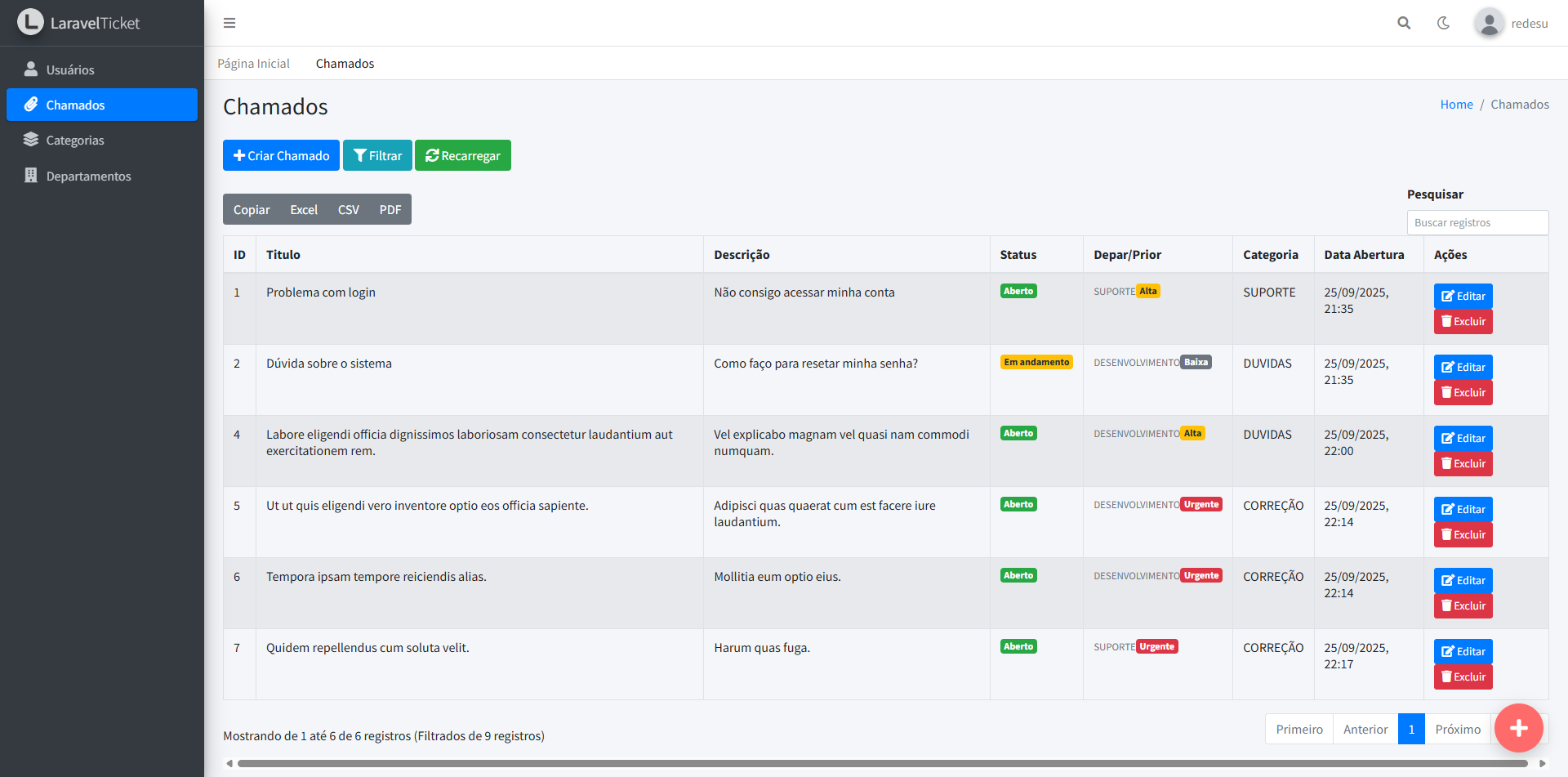Click the LaravelTicket logo icon
Viewport: 1568px width, 777px height.
(x=30, y=22)
